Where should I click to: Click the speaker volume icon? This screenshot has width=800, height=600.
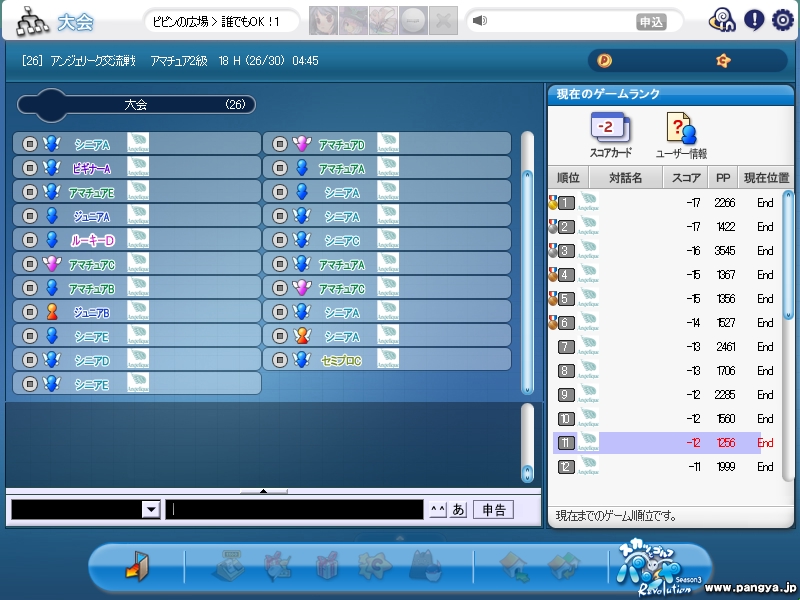480,21
